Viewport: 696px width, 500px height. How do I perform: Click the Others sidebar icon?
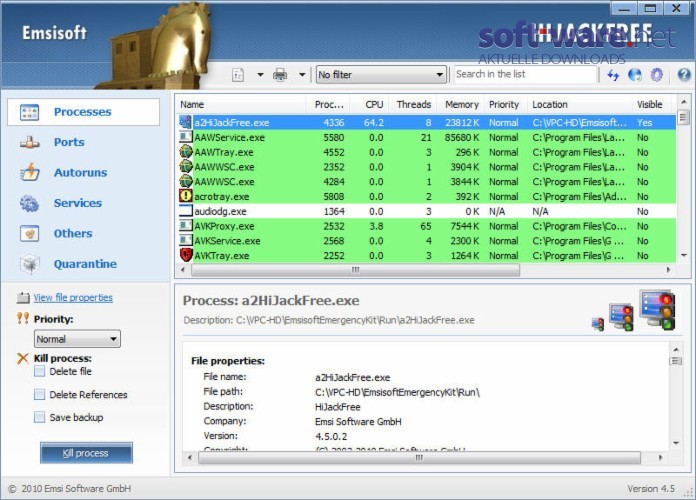(29, 234)
